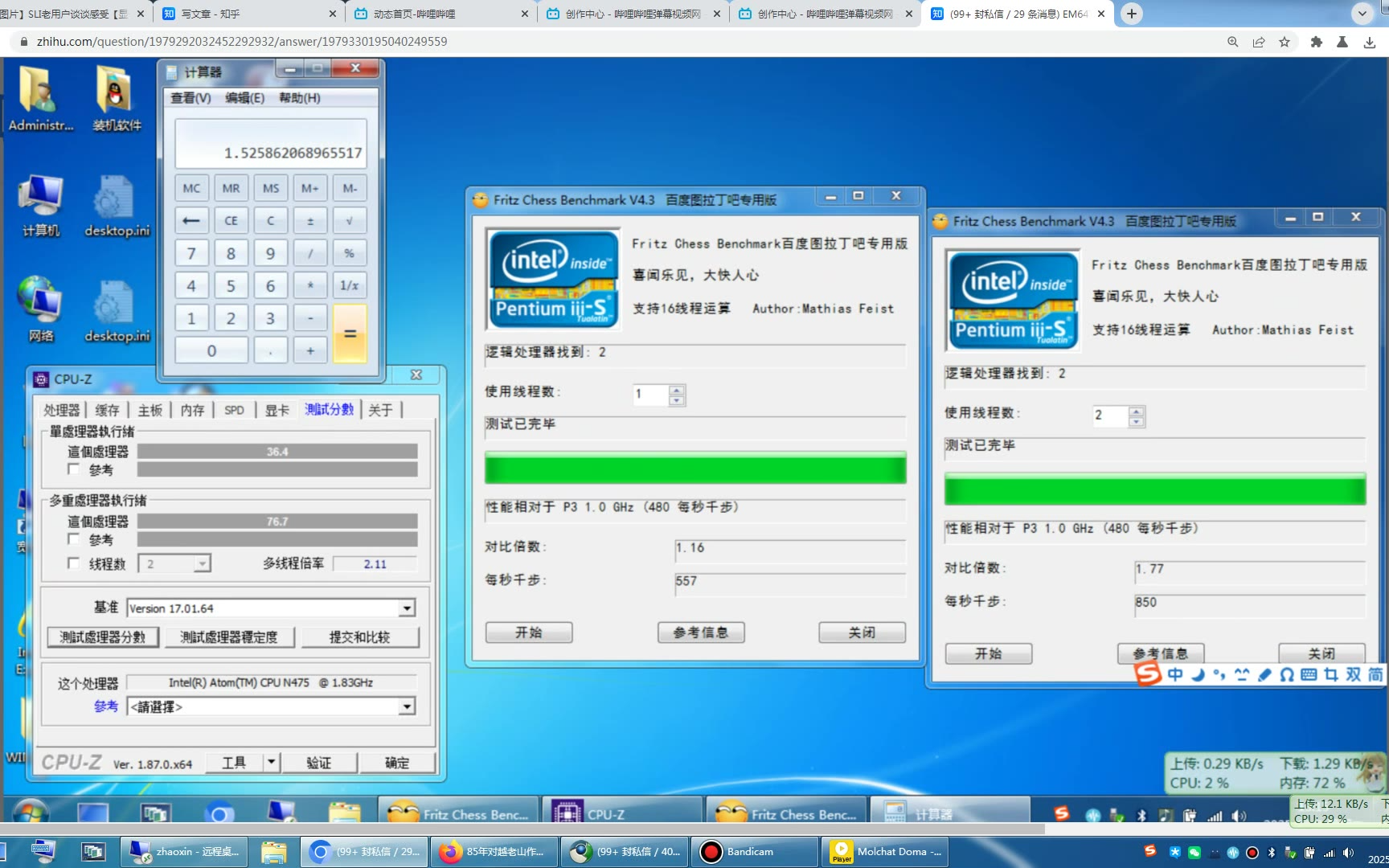Click the calculator backspace arrow key
The height and width of the screenshot is (868, 1389).
tap(191, 220)
